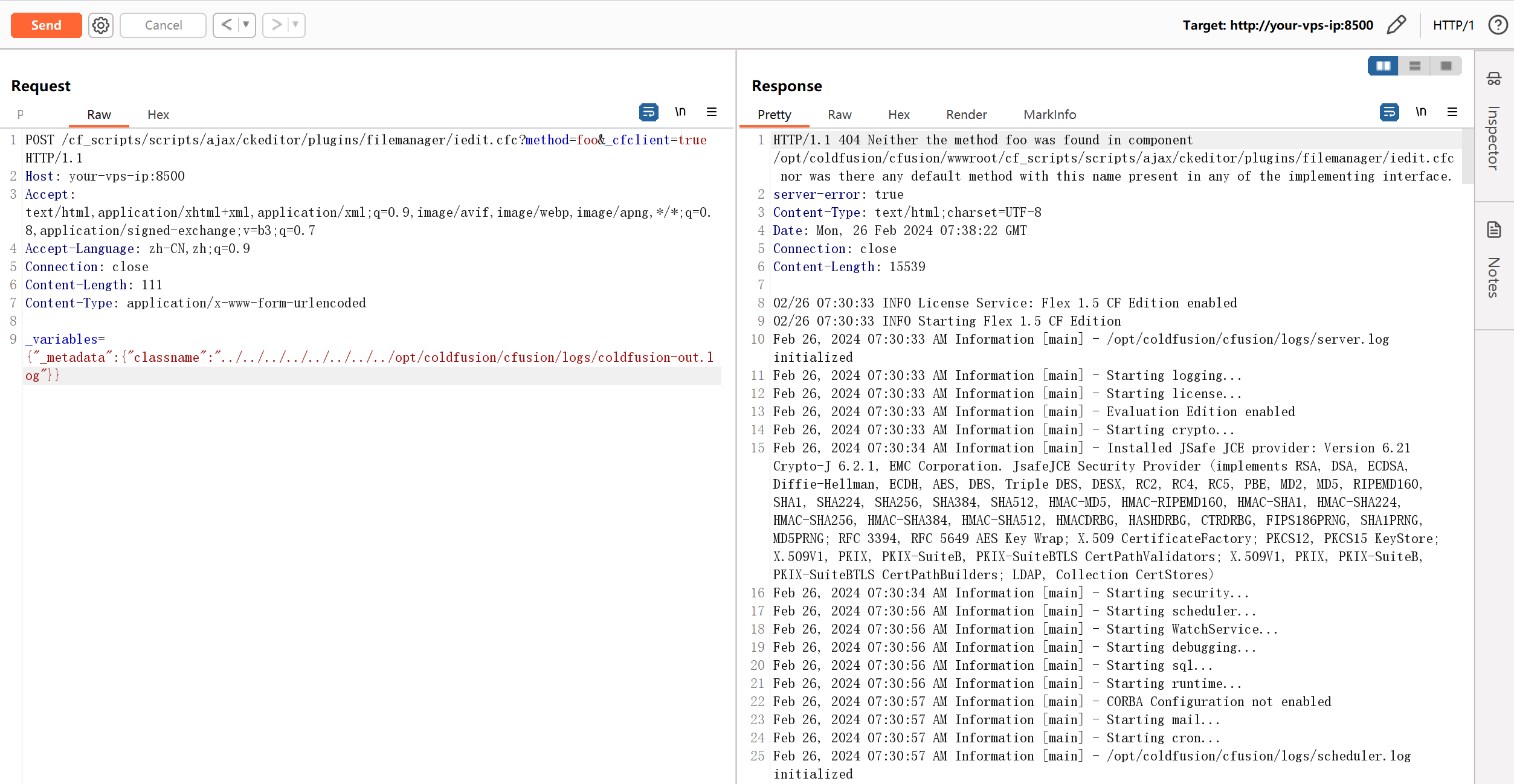Screen dimensions: 1514x784
Task: Open the help question mark icon
Action: [x=1498, y=25]
